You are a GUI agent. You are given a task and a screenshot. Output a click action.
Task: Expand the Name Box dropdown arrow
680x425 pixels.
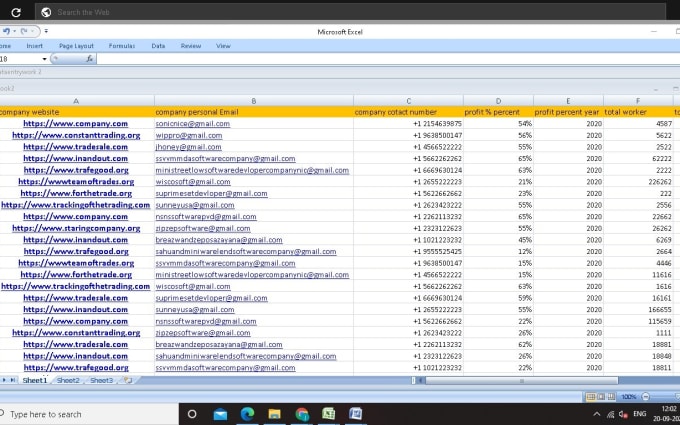(x=44, y=59)
